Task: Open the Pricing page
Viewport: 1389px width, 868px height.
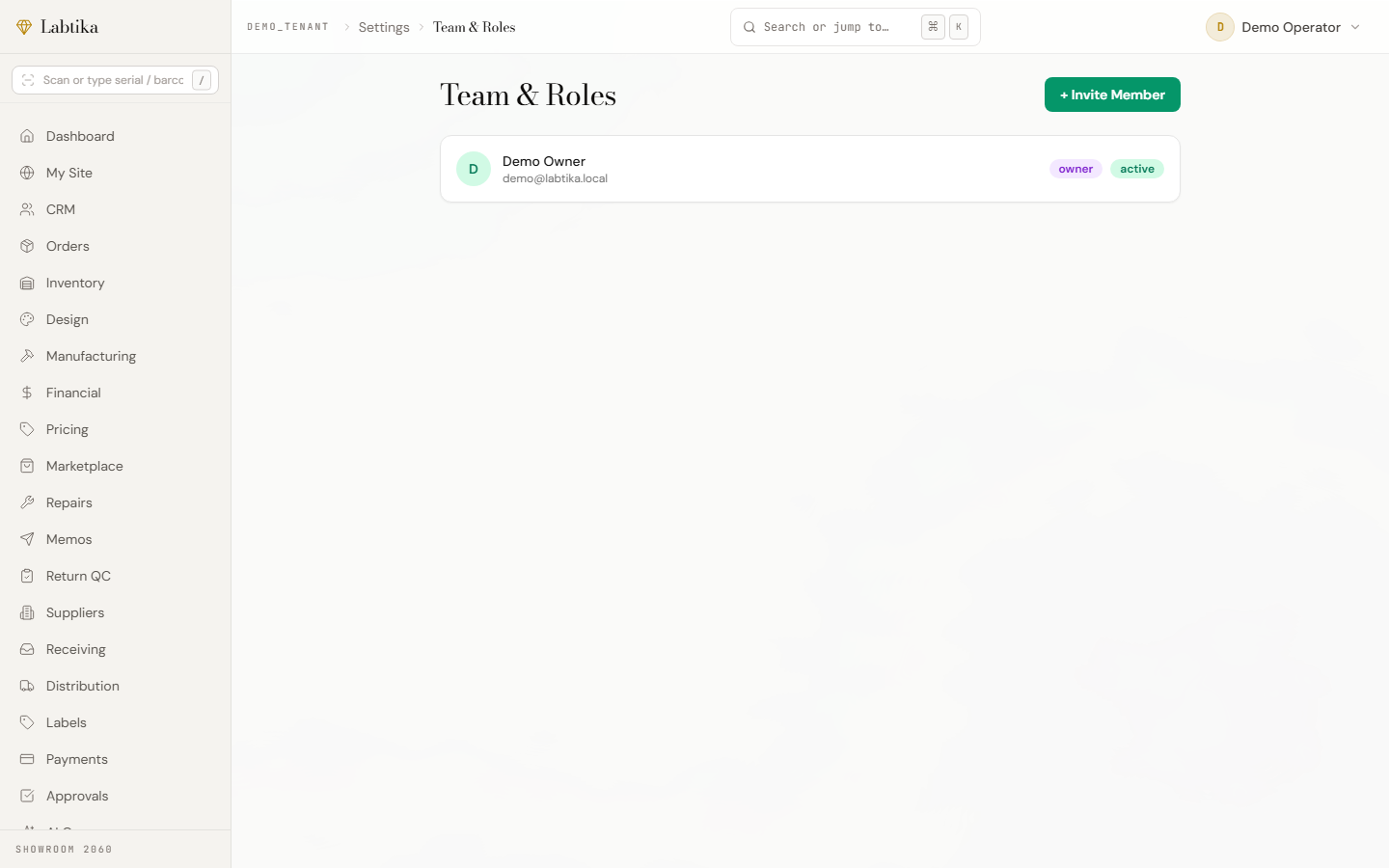Action: click(116, 429)
